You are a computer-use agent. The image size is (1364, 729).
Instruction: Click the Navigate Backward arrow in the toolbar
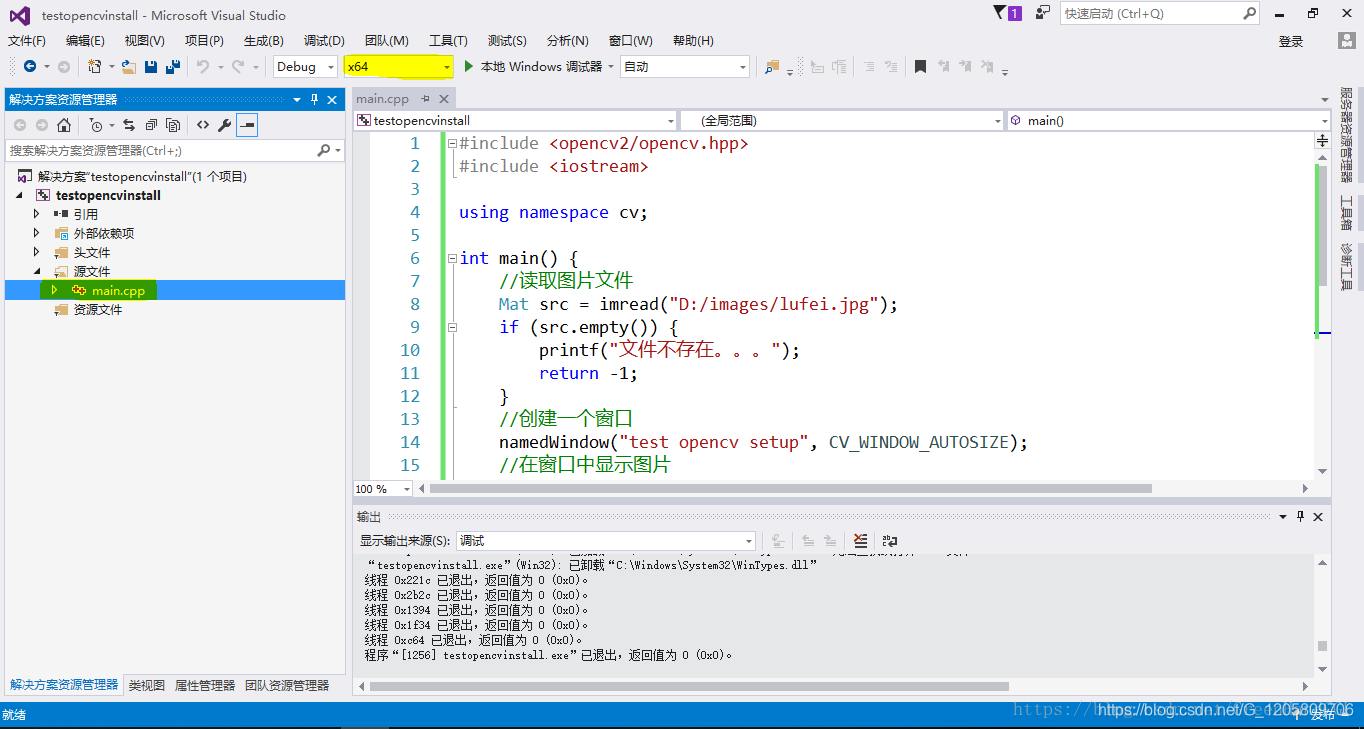(x=30, y=67)
